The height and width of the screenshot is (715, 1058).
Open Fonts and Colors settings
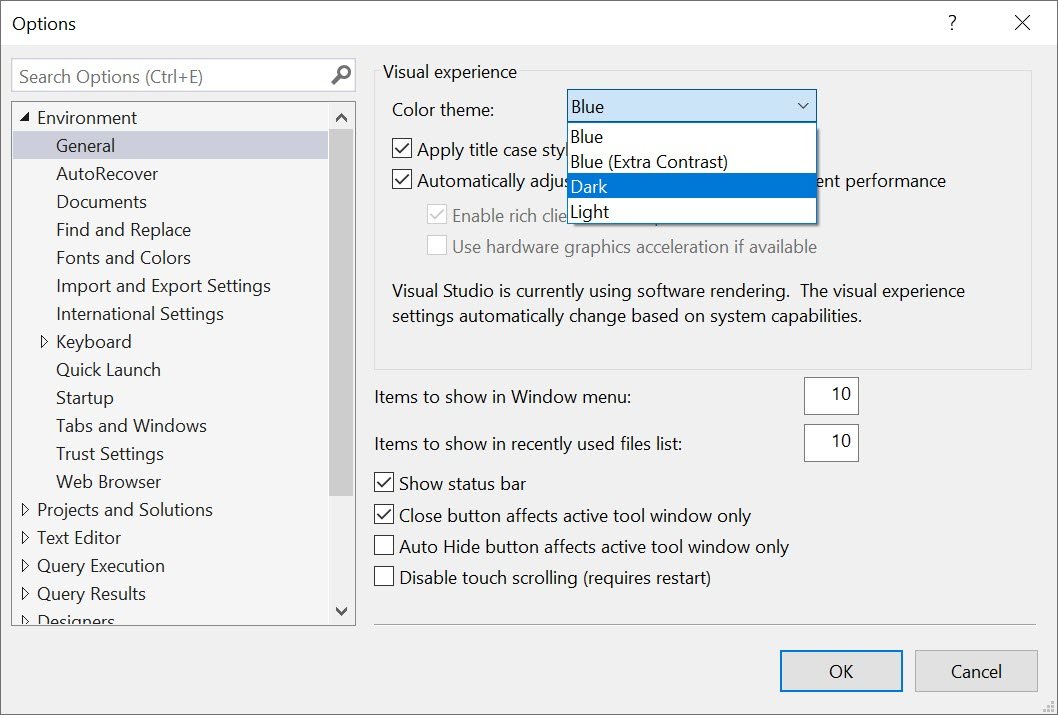click(123, 258)
